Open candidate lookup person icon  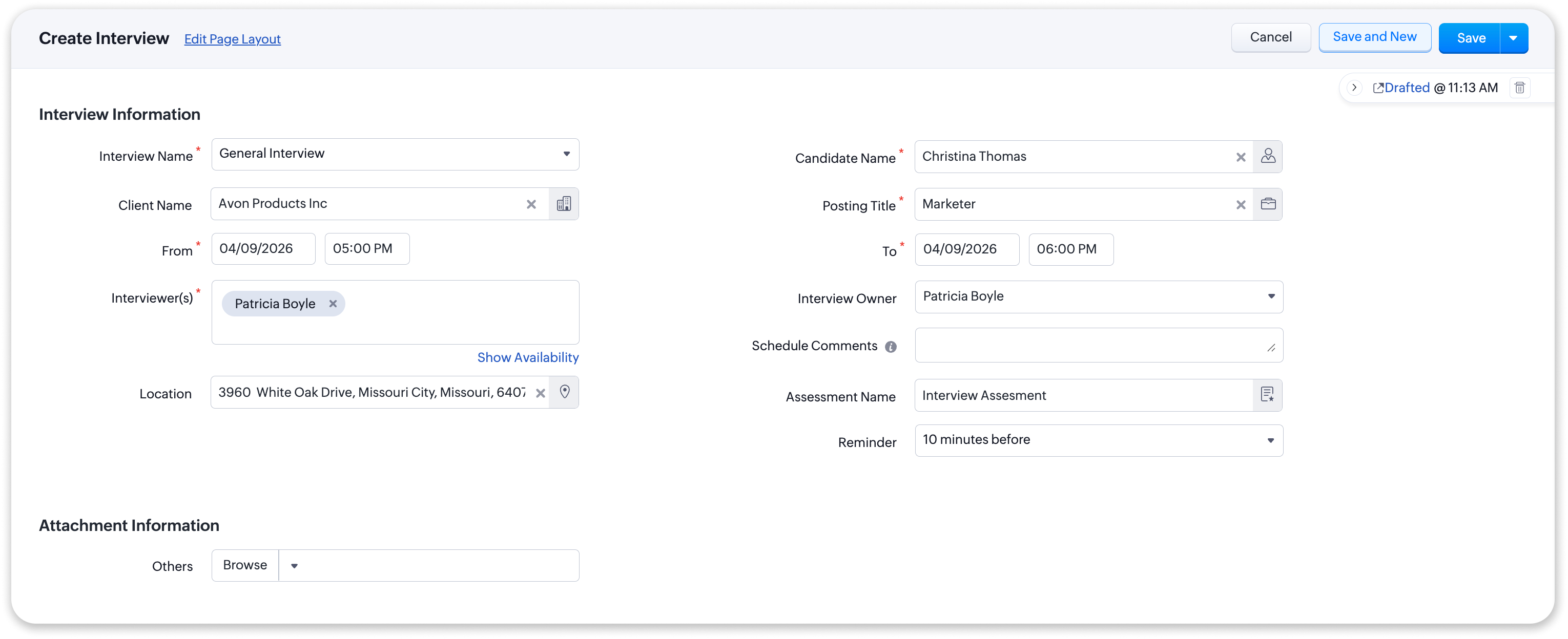tap(1268, 157)
